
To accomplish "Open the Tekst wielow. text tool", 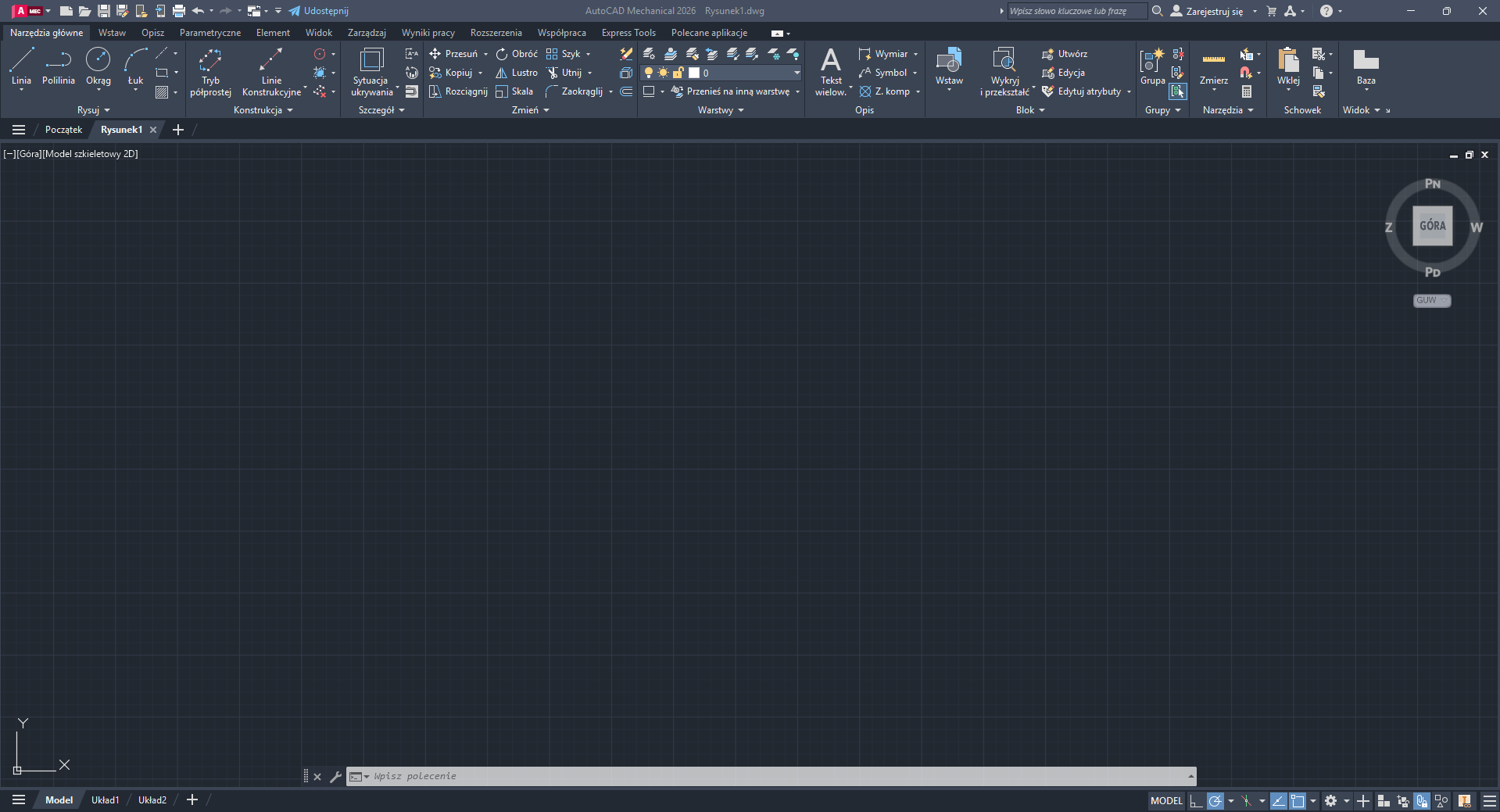I will pos(831,71).
